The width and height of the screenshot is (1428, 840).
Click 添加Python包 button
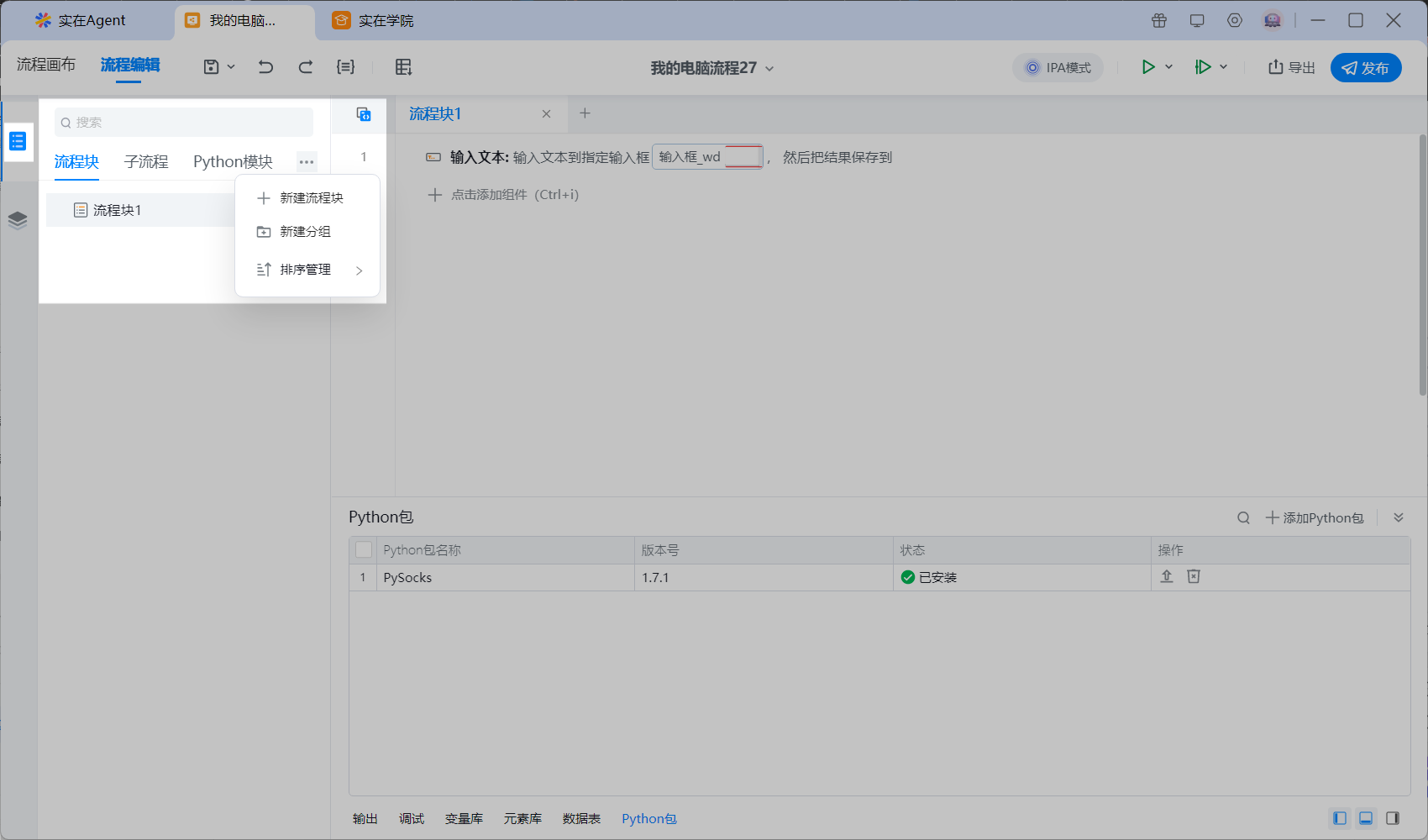tap(1315, 518)
